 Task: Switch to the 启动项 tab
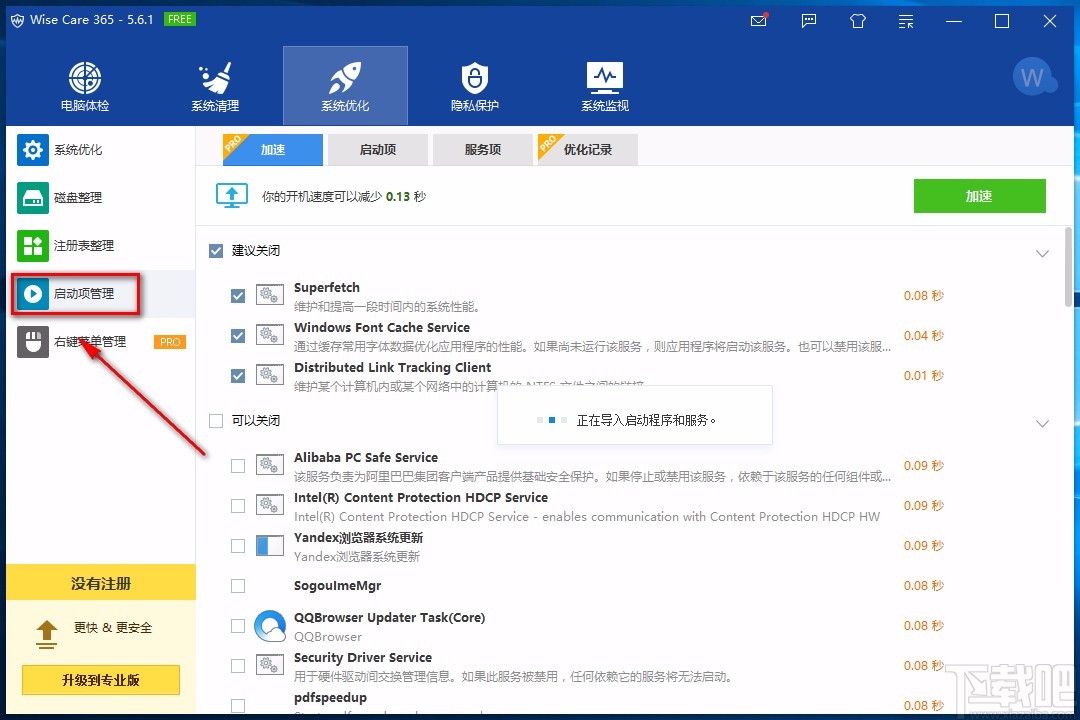tap(378, 150)
